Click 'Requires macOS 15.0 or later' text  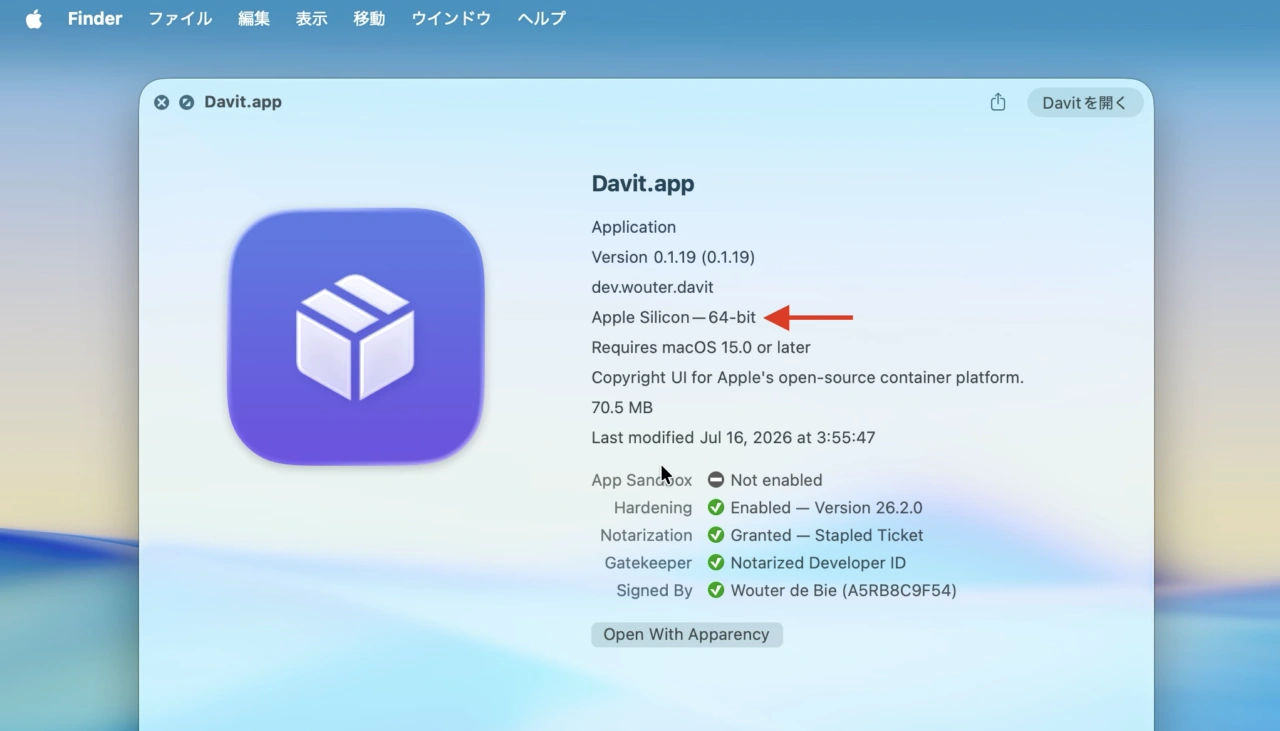coord(701,347)
